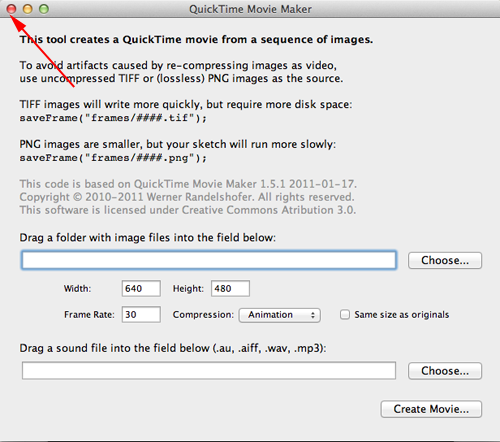This screenshot has width=500, height=442.
Task: Select the Frame Rate field showing 30
Action: pos(141,315)
